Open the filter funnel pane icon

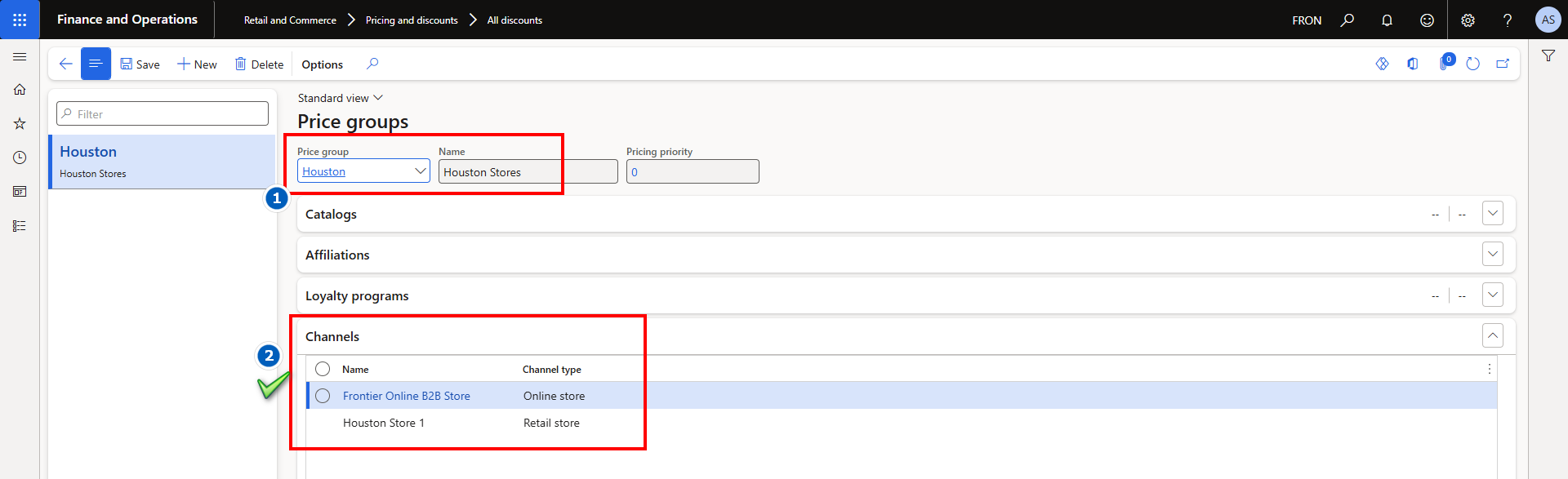[x=1548, y=55]
